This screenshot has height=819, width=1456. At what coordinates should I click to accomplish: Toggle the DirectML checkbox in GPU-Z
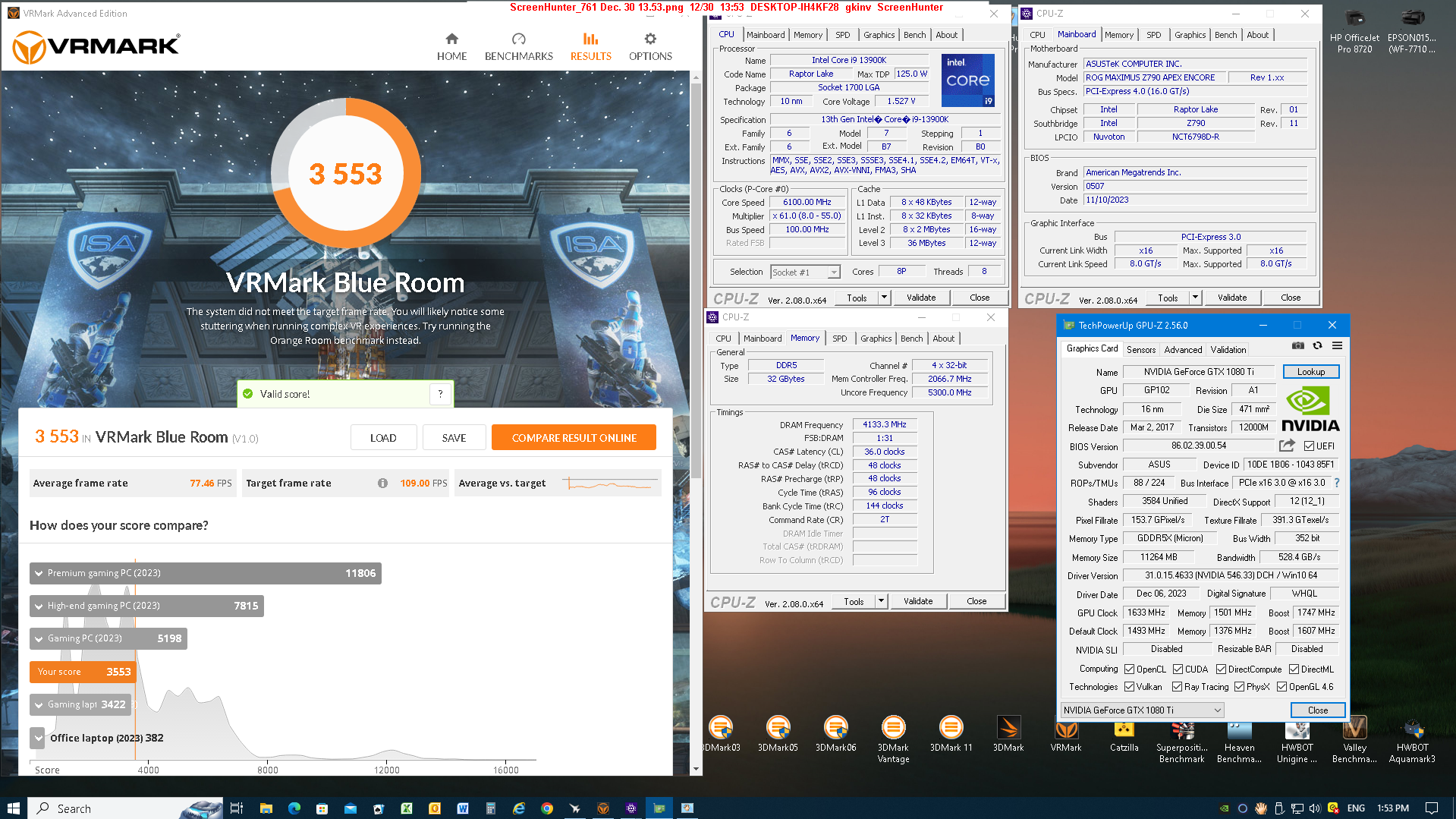pos(1294,669)
